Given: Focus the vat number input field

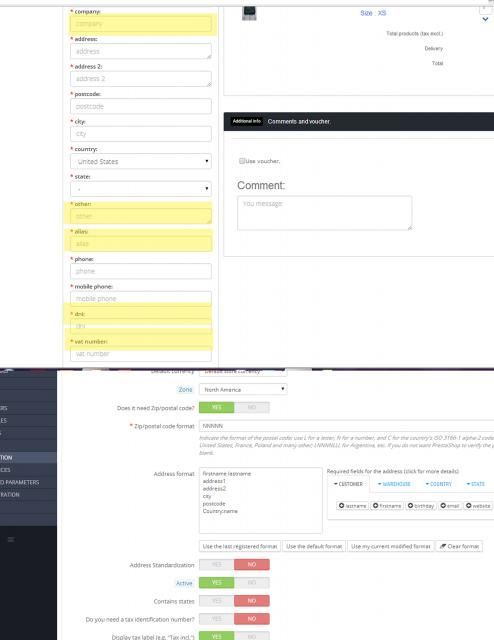Looking at the screenshot, I should click(141, 353).
